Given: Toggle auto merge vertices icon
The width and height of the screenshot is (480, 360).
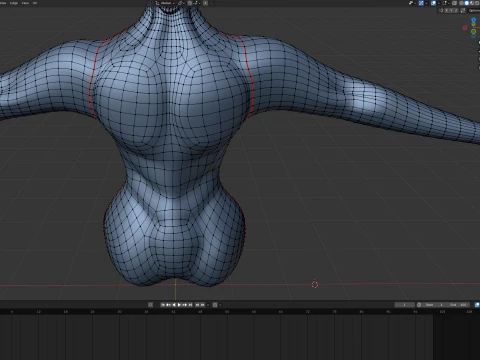Looking at the screenshot, I should tap(463, 10).
